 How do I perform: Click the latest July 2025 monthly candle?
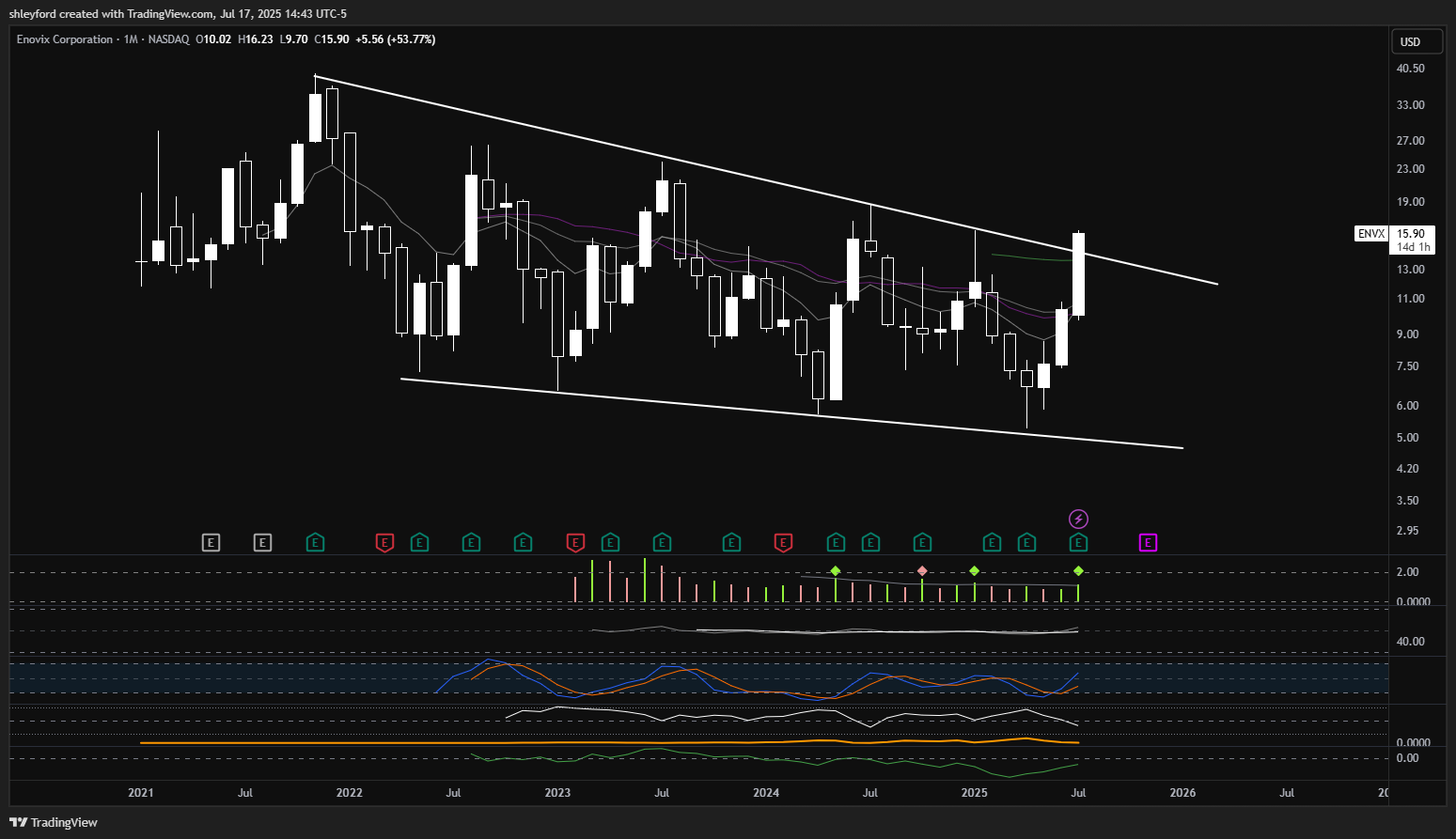point(1078,274)
